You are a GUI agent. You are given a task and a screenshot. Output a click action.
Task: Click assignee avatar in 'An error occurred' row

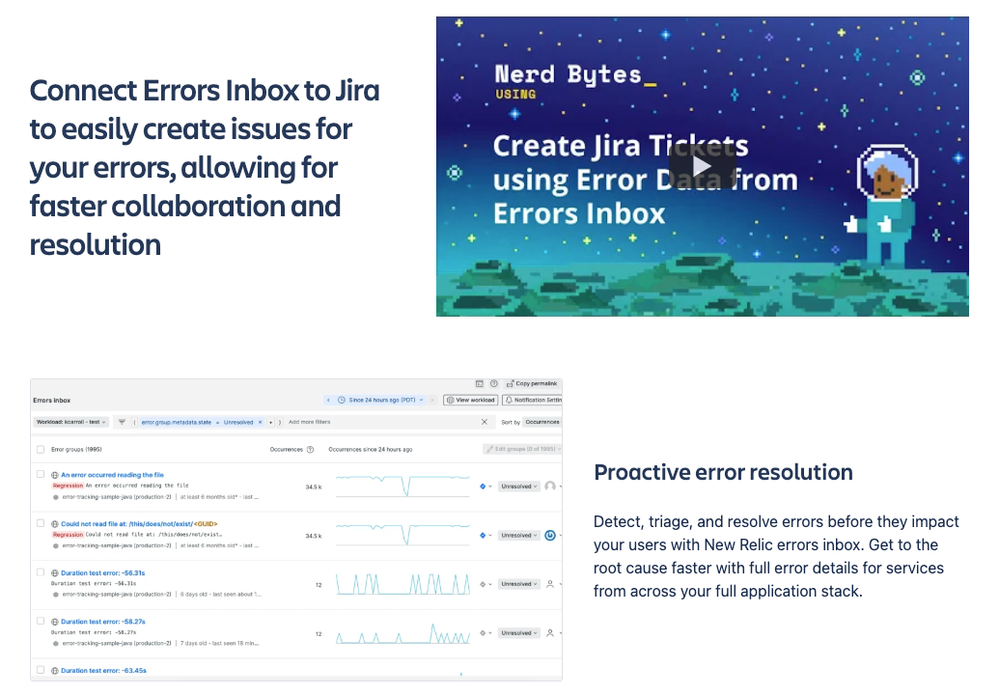(550, 487)
